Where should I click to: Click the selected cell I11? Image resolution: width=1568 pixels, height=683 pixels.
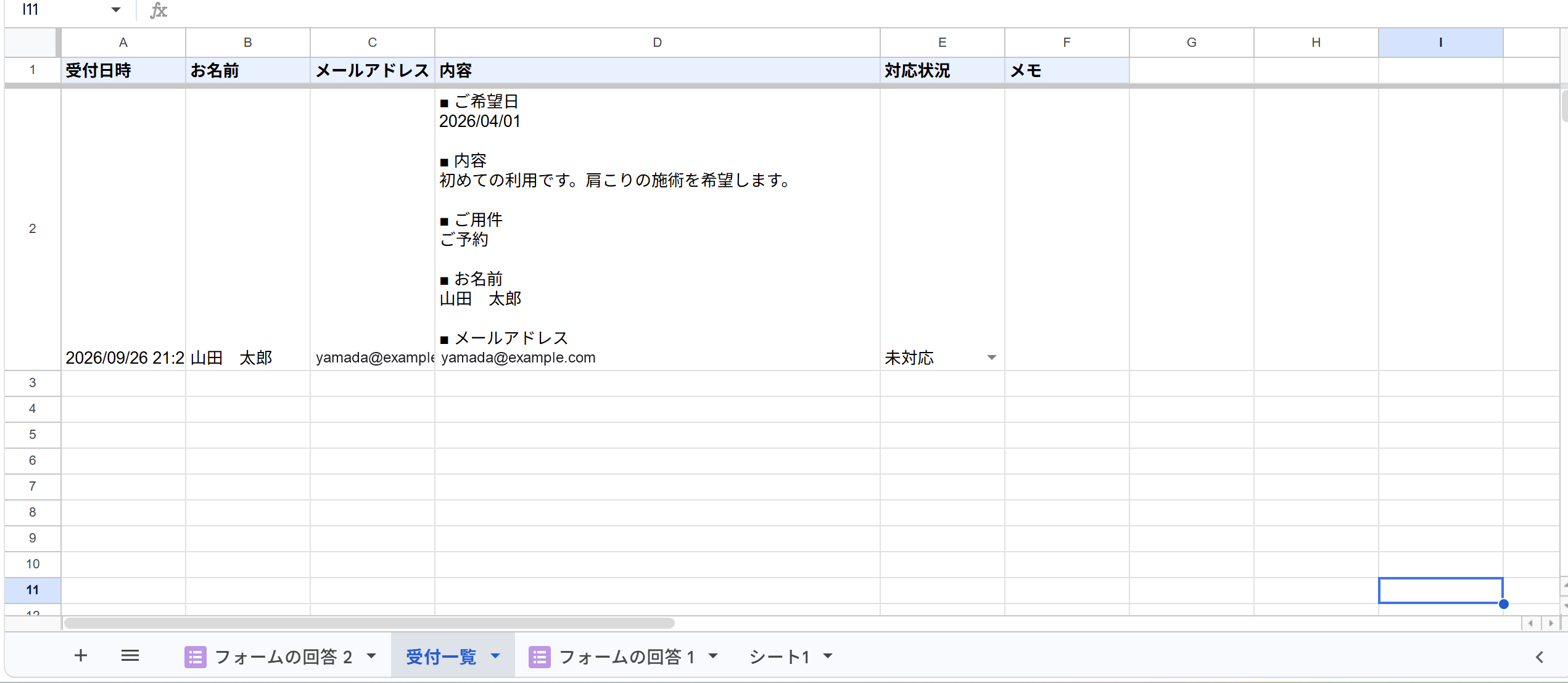point(1441,591)
